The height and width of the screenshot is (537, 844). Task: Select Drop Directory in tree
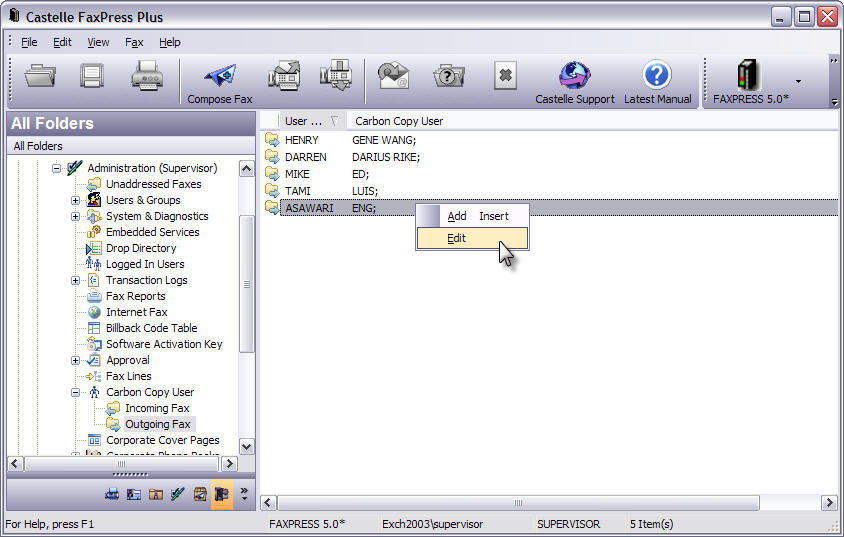coord(141,248)
